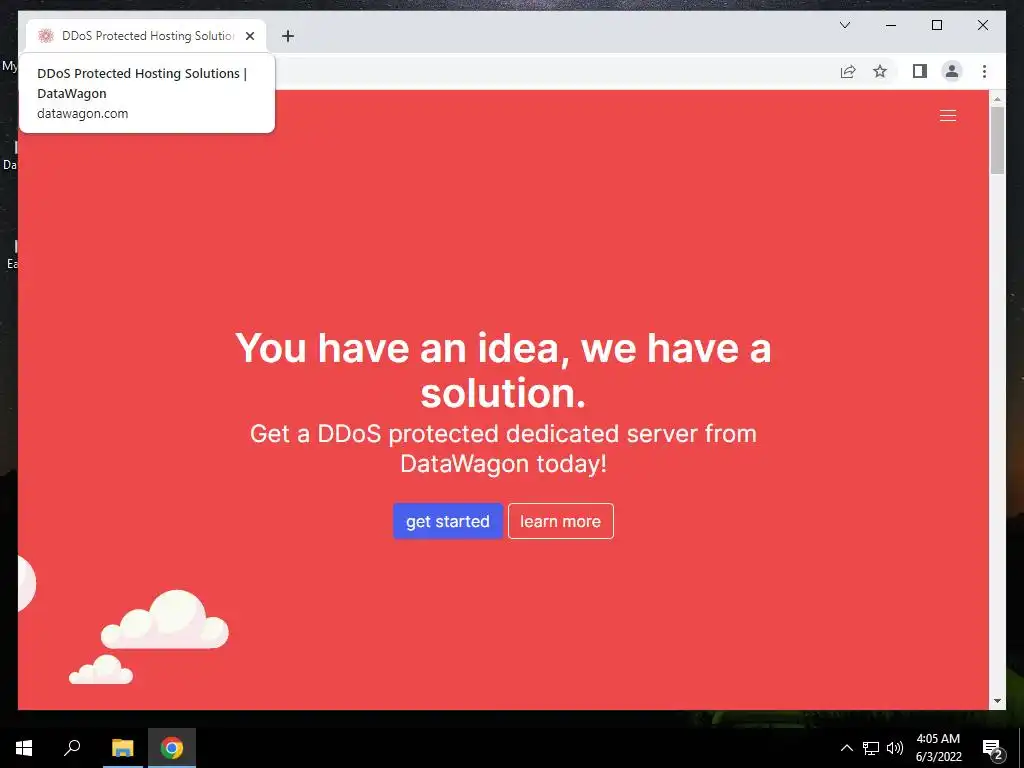This screenshot has width=1024, height=768.
Task: Minimize the Chrome window
Action: pyautogui.click(x=891, y=25)
